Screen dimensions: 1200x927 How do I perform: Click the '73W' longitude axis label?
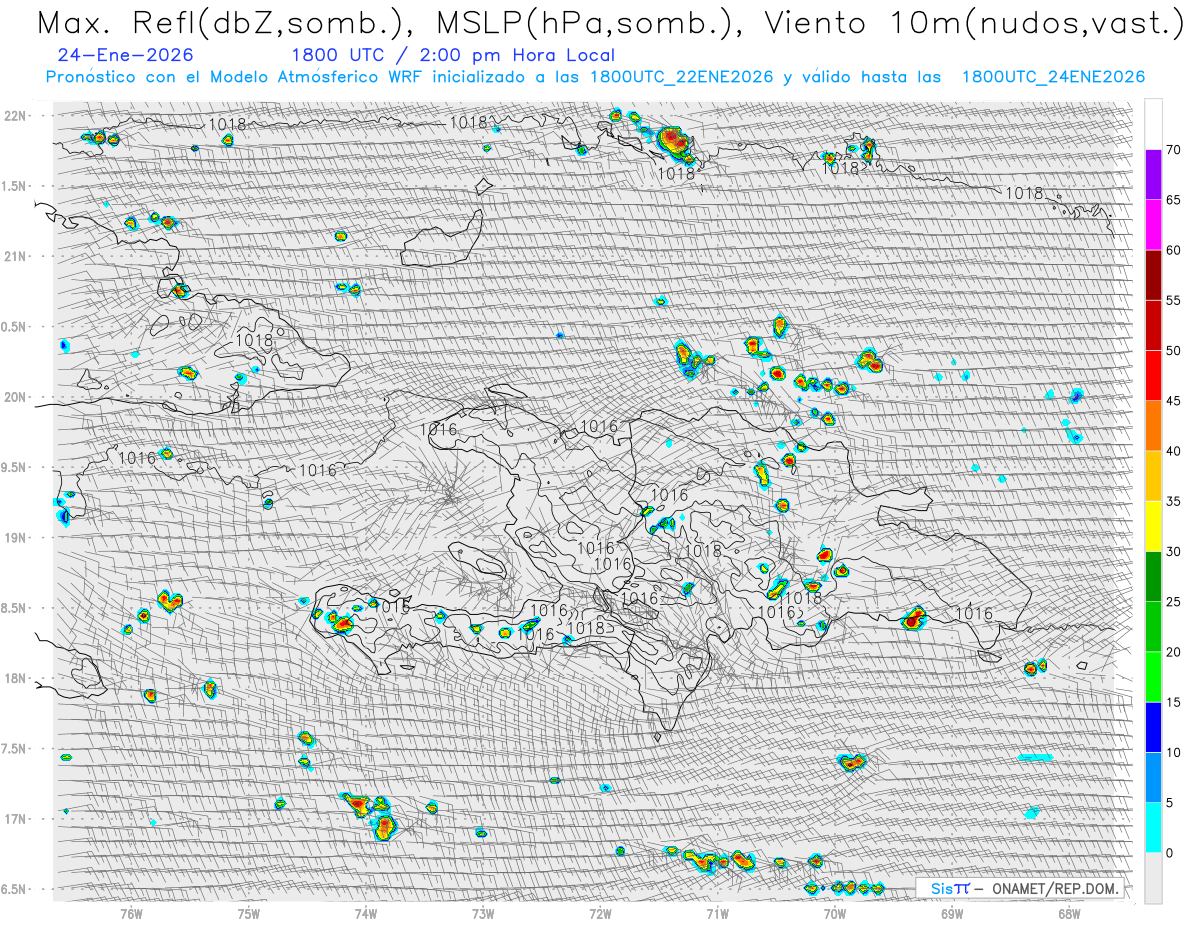click(483, 913)
